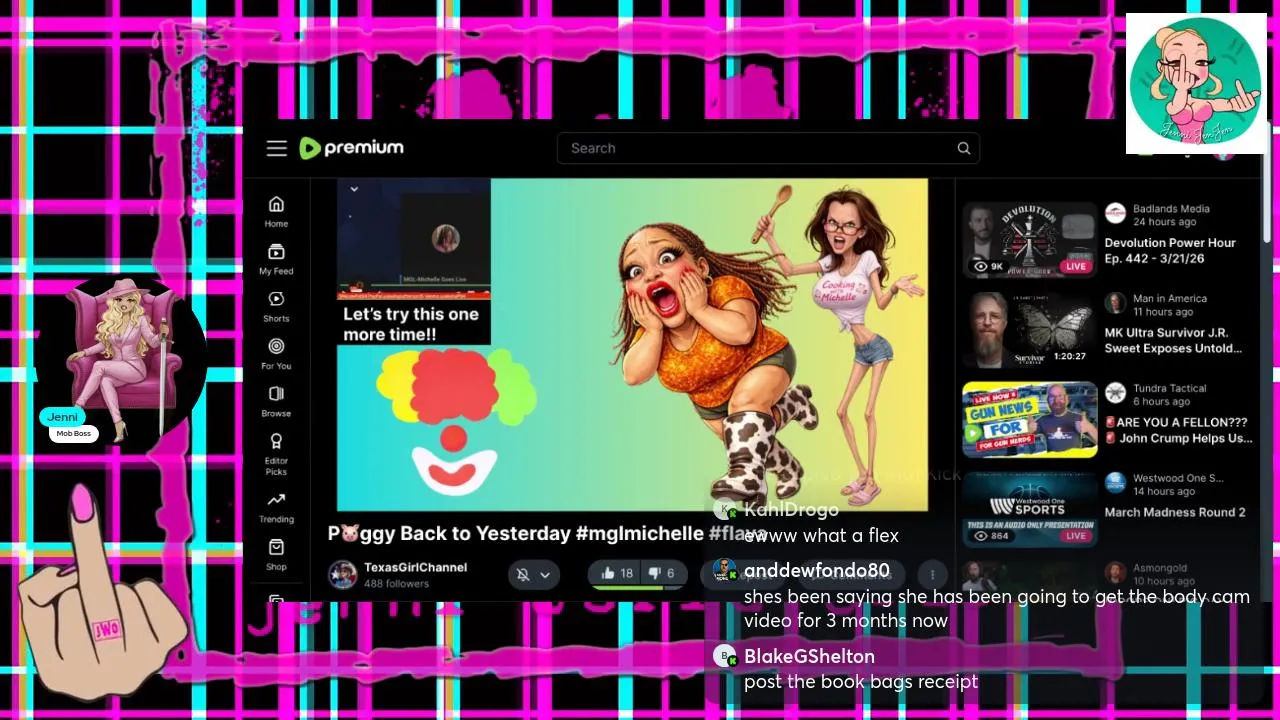The image size is (1280, 720).
Task: Open Westwood One channel avatar
Action: 1115,483
